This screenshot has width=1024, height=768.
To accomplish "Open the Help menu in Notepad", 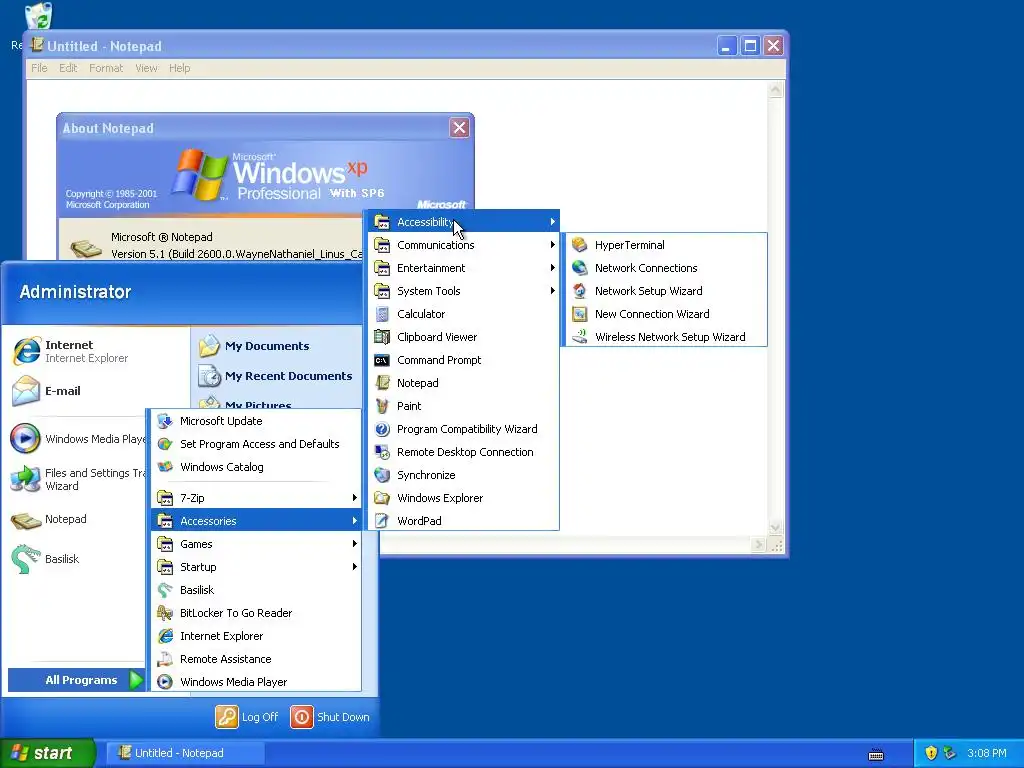I will pos(180,68).
